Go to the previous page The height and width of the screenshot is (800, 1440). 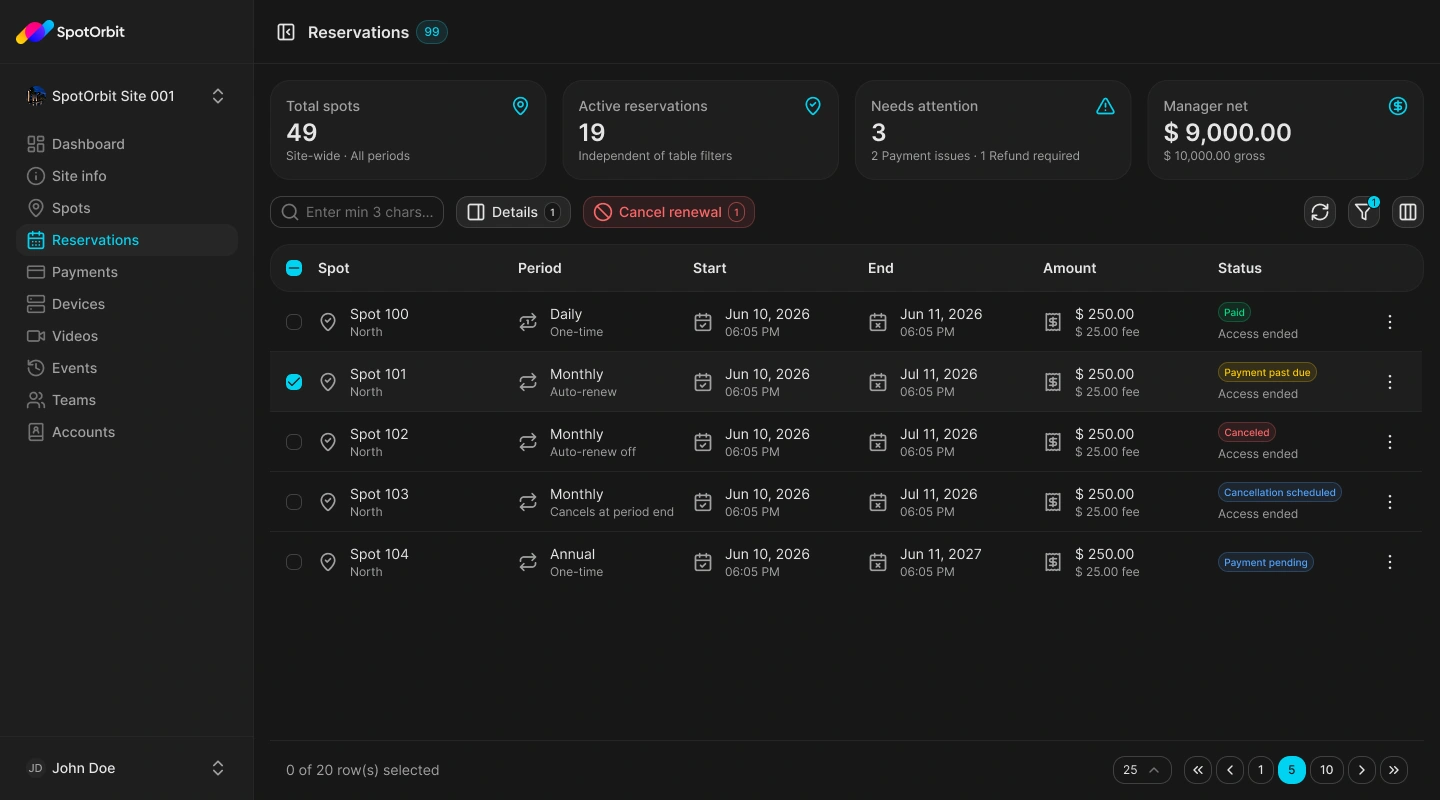1230,770
